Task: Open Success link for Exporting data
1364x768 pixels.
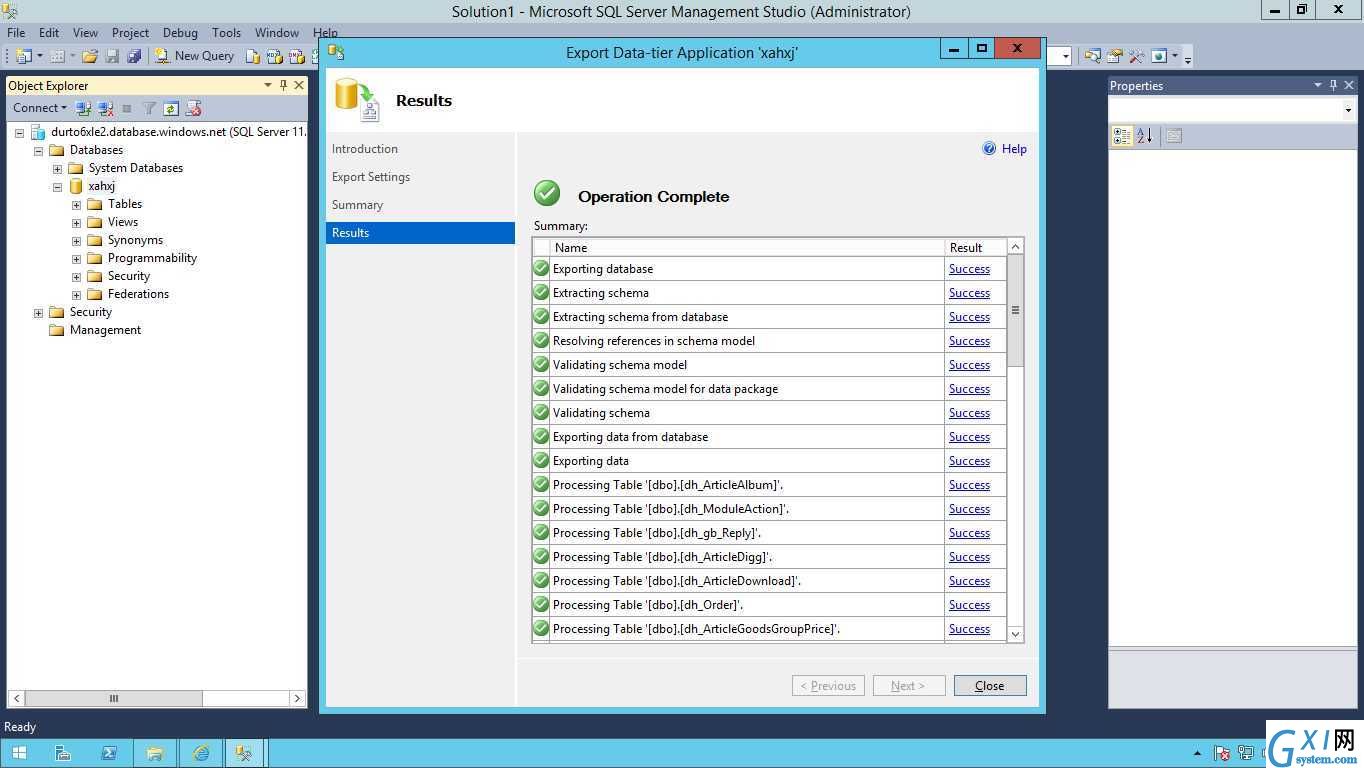Action: click(969, 461)
